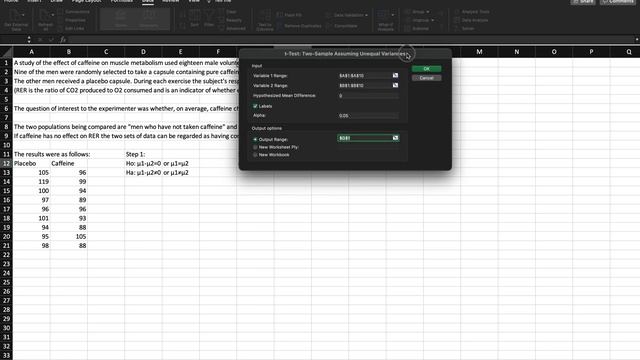This screenshot has width=640, height=360.
Task: Click Reapply filter in the ribbon
Action: click(231, 20)
